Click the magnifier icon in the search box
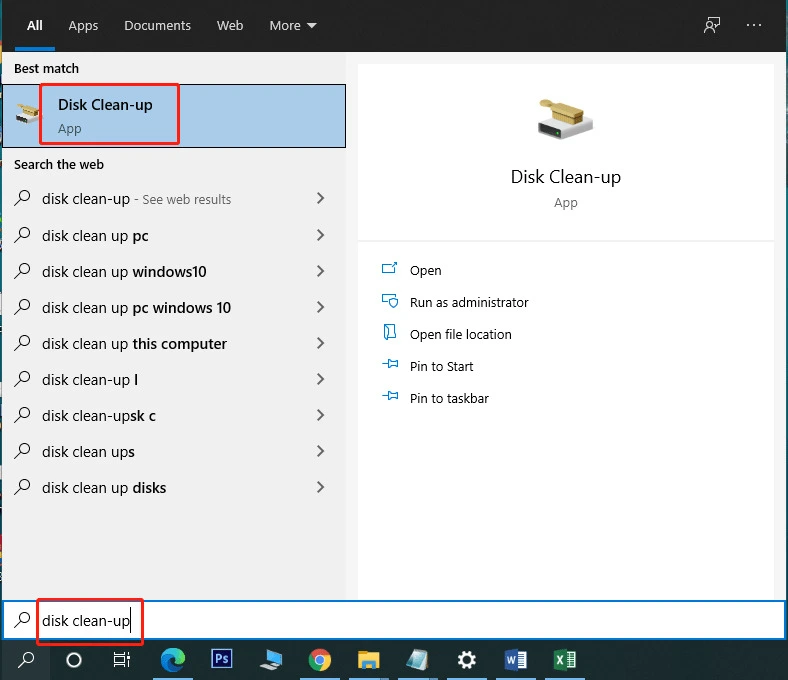Screen dimensions: 788x680 point(22,620)
